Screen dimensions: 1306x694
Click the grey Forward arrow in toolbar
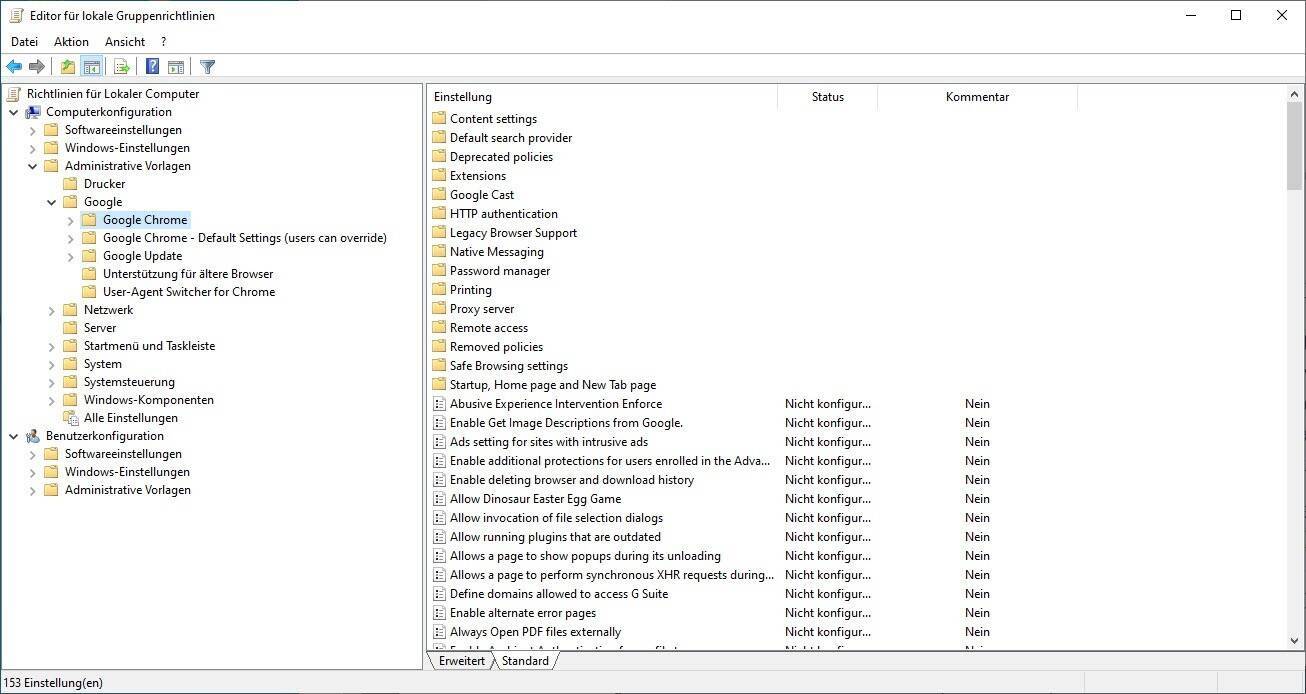point(37,67)
